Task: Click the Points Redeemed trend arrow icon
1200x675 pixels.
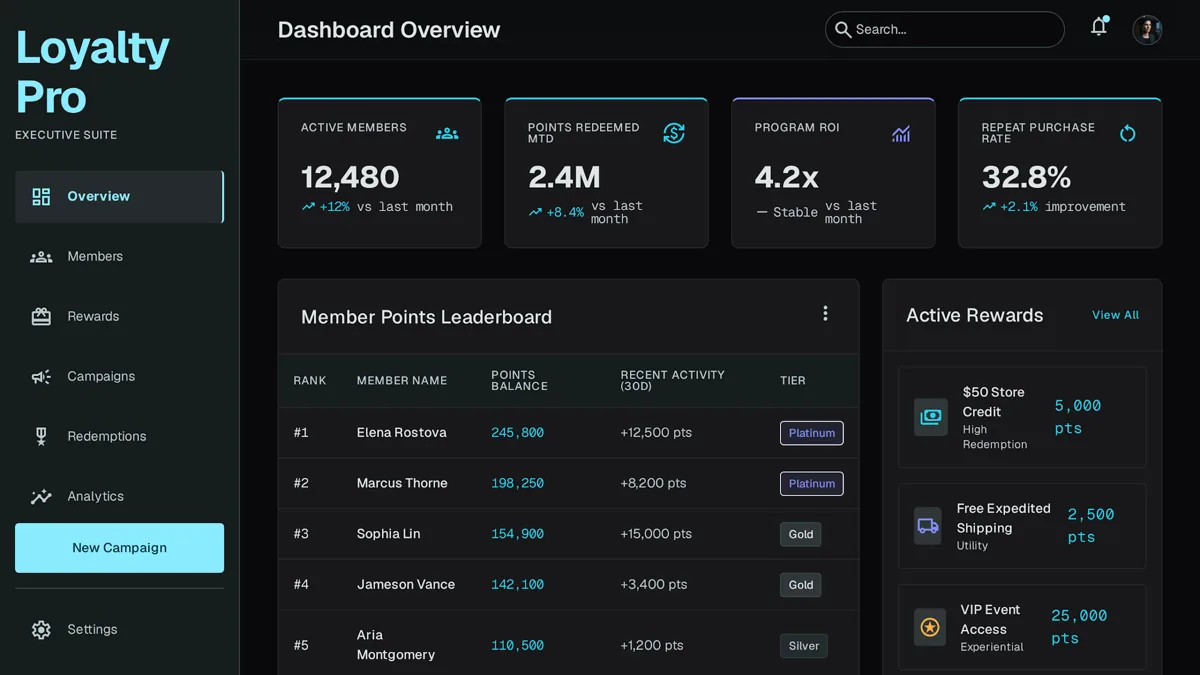Action: tap(535, 212)
